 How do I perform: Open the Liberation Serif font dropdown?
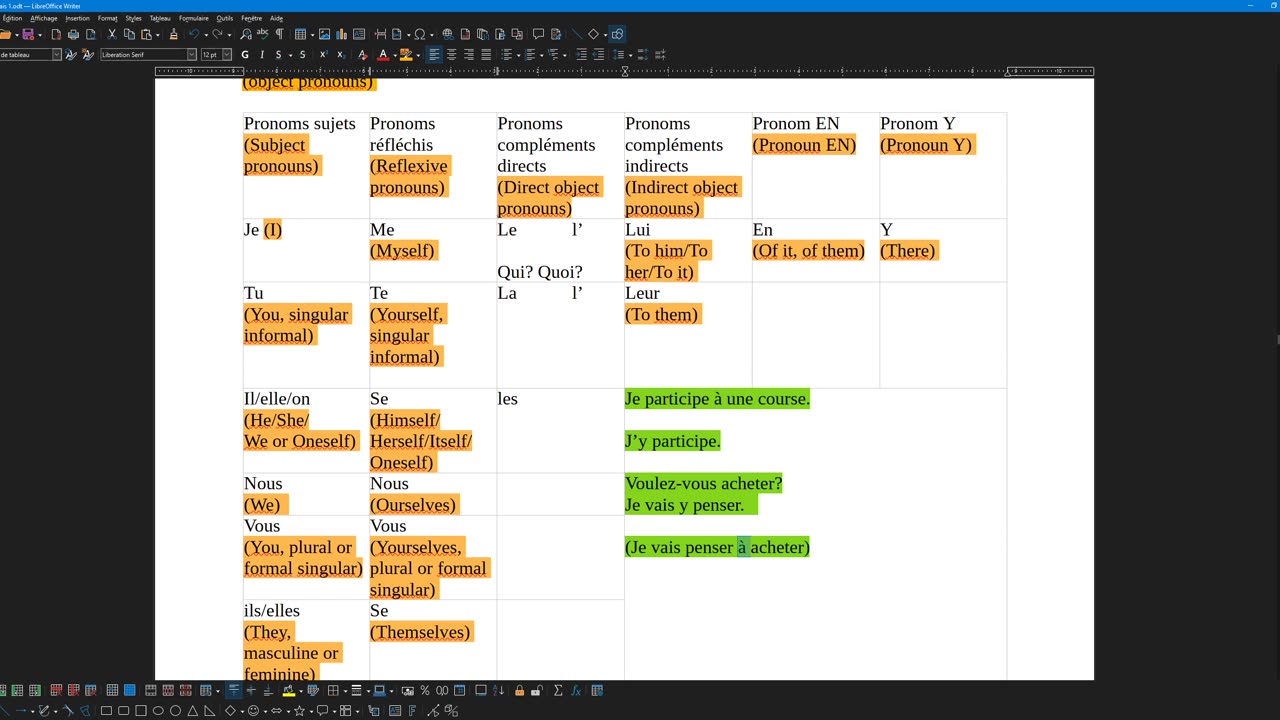(x=192, y=55)
